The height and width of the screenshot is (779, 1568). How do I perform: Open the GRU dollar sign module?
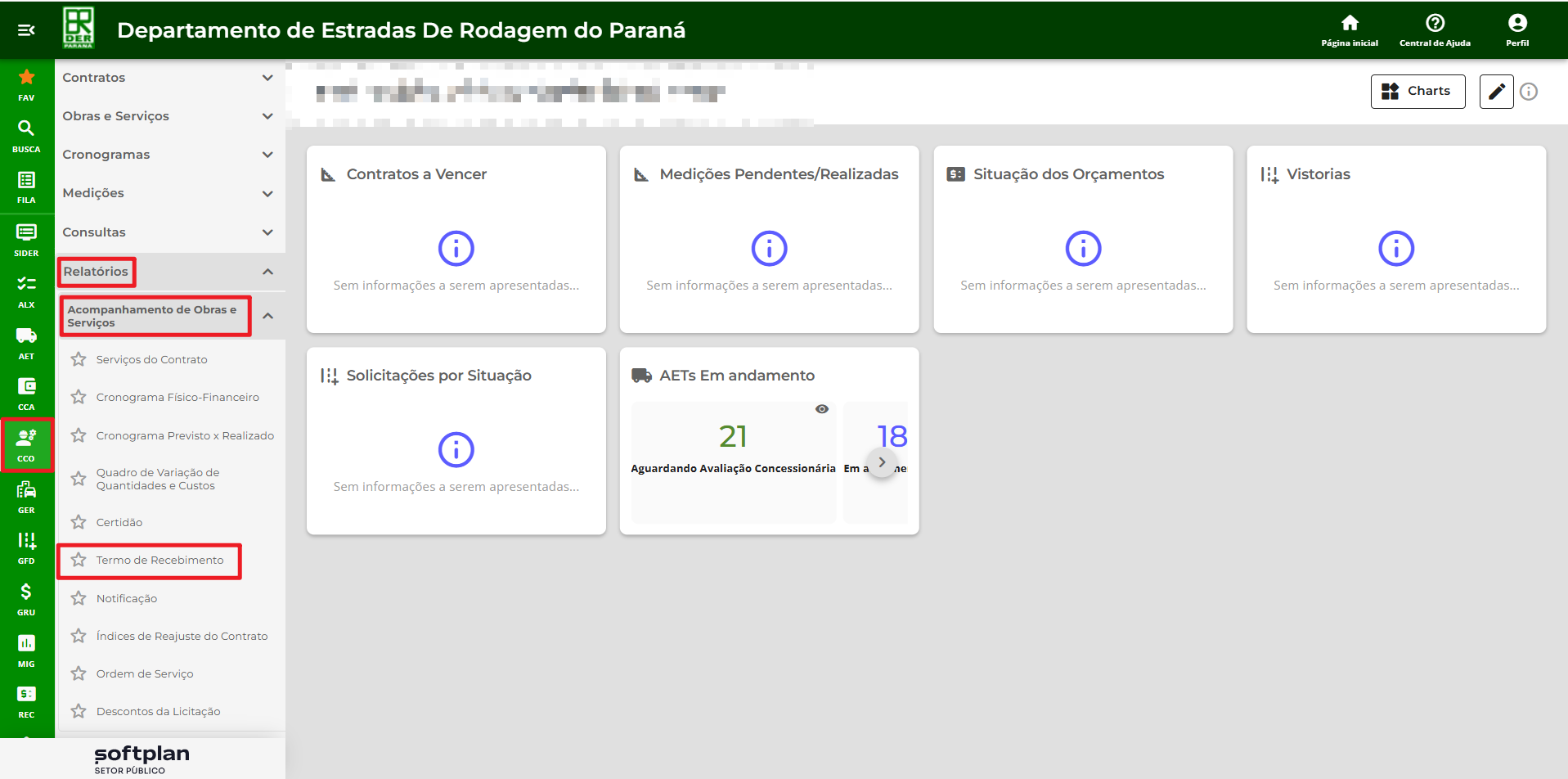click(x=26, y=599)
